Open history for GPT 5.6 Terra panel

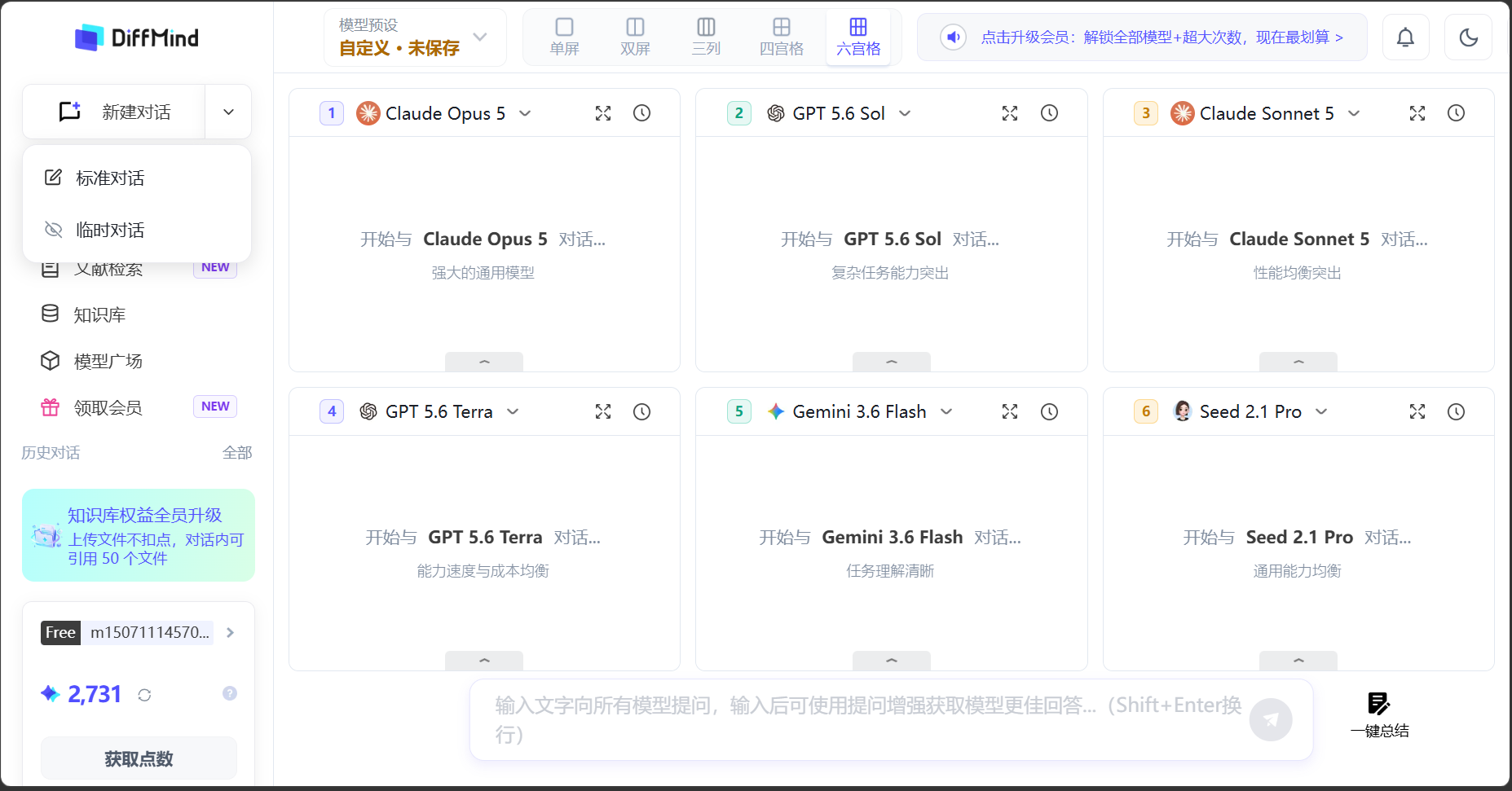point(642,411)
